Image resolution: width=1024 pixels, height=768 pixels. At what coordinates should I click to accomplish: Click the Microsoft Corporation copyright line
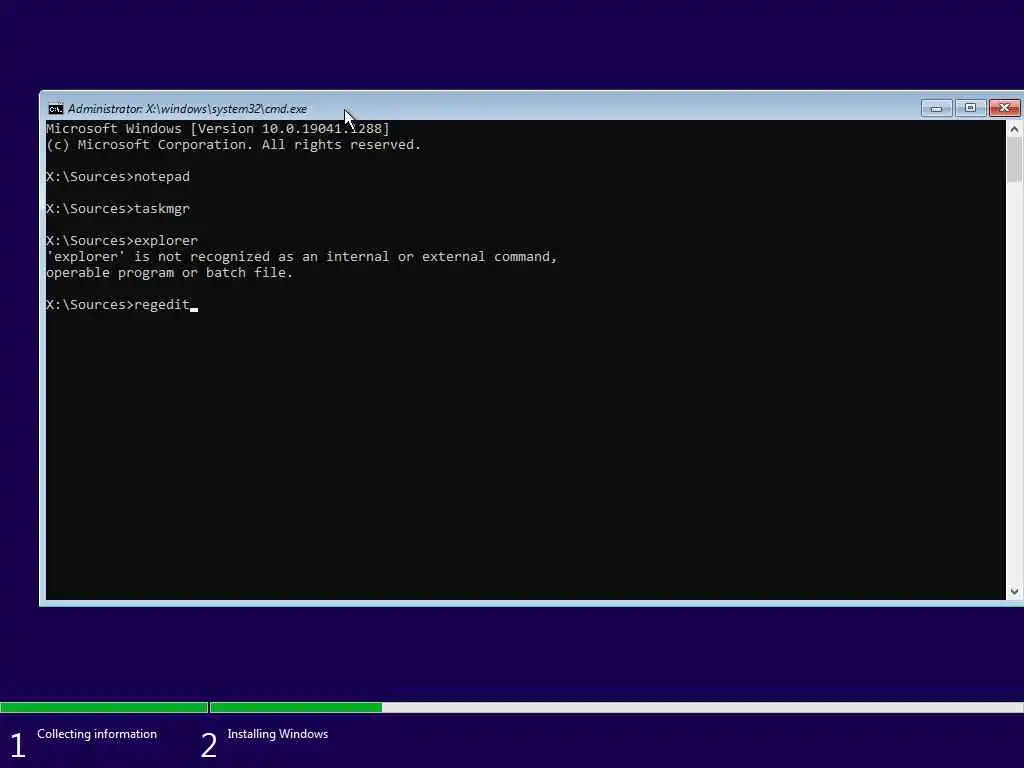coord(233,145)
